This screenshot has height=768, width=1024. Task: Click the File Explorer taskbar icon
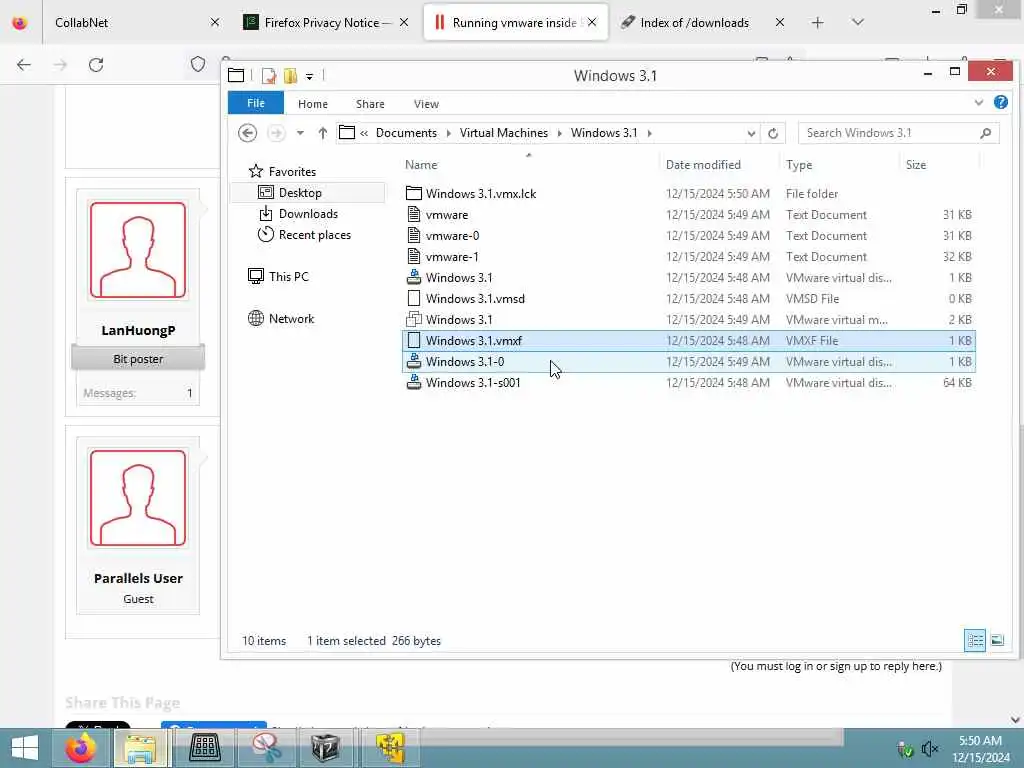pyautogui.click(x=141, y=748)
